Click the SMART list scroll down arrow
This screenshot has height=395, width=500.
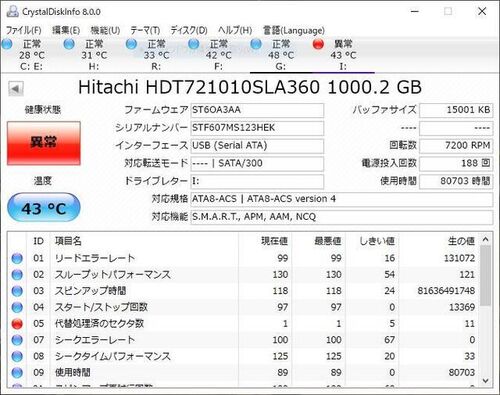tap(486, 381)
